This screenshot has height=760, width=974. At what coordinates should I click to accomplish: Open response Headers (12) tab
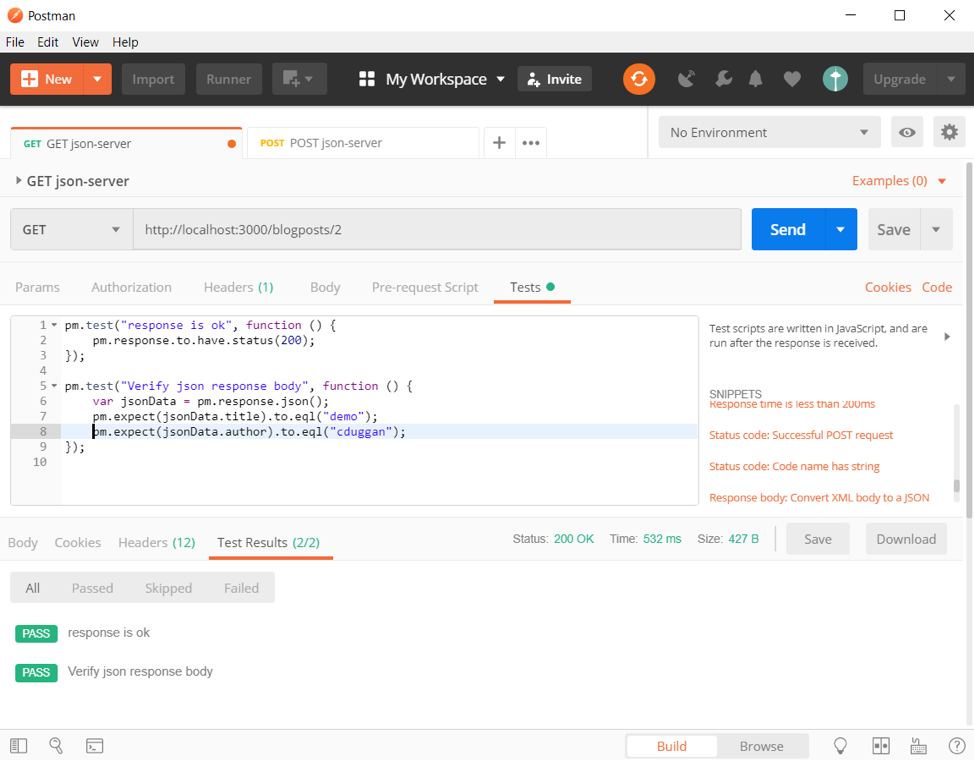[157, 543]
